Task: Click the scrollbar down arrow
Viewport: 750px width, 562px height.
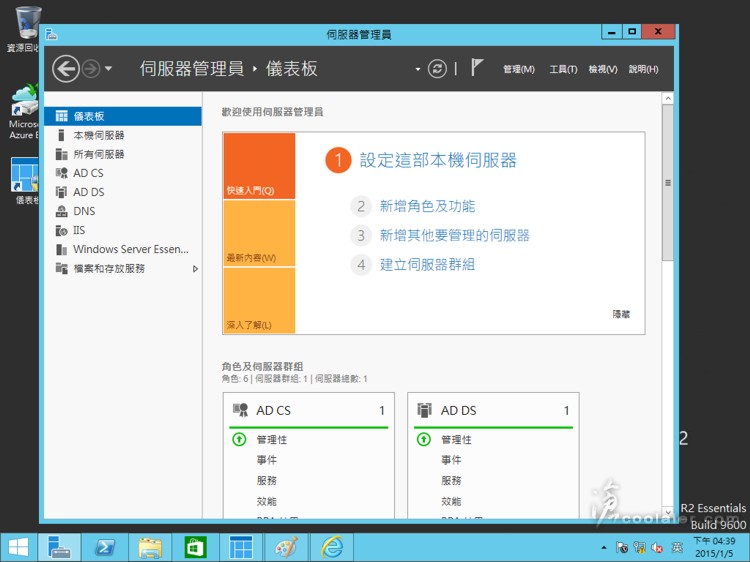Action: (x=668, y=512)
